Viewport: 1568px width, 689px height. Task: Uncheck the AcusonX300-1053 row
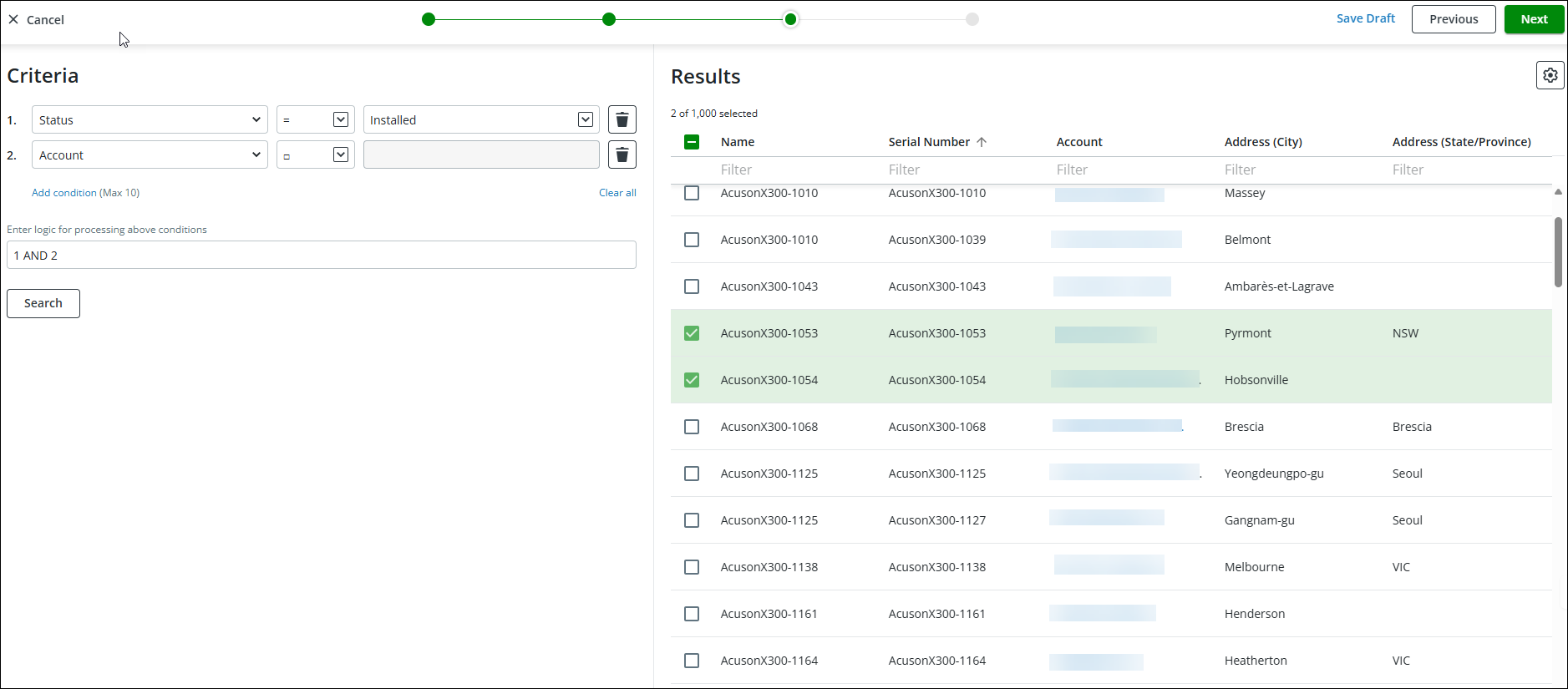point(692,333)
